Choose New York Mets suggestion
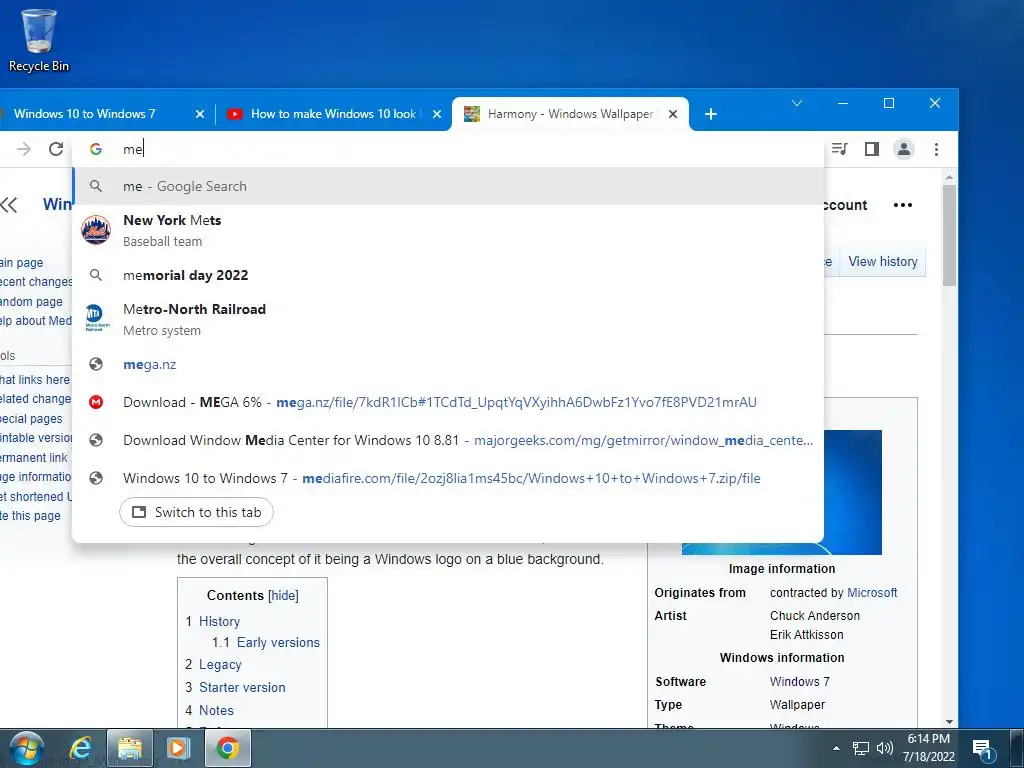1024x768 pixels. tap(448, 231)
